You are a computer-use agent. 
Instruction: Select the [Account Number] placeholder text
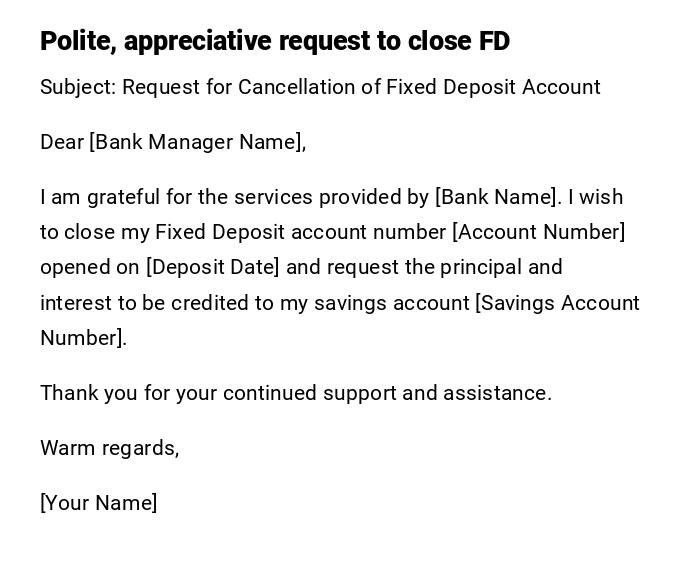click(x=539, y=232)
